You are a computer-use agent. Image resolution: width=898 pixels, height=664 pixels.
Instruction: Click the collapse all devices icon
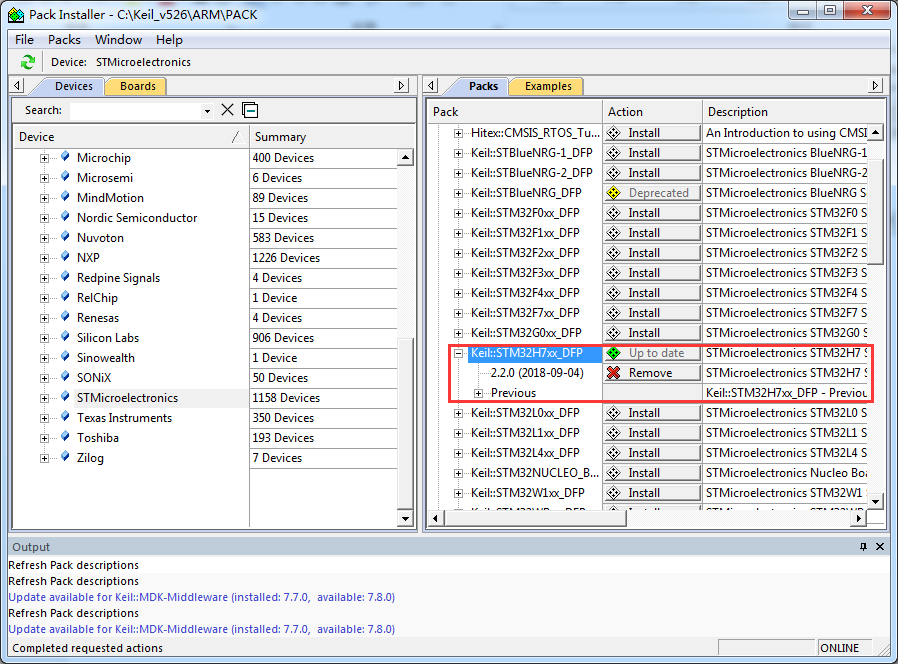tap(250, 110)
